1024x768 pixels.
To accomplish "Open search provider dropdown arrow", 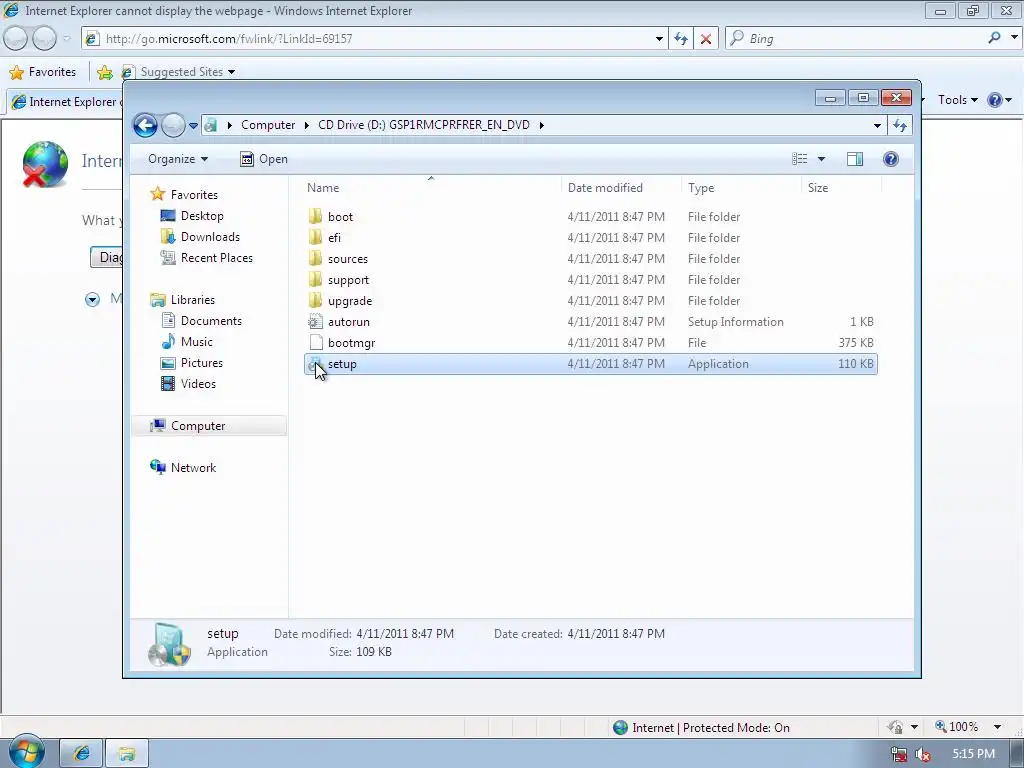I will point(1014,38).
